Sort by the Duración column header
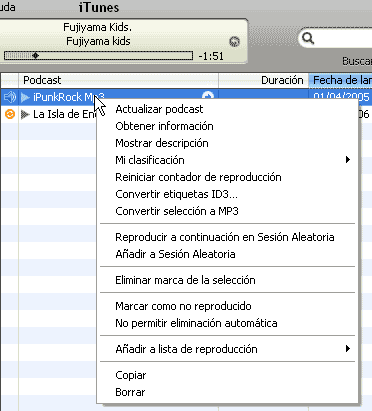372x411 pixels. click(x=263, y=80)
